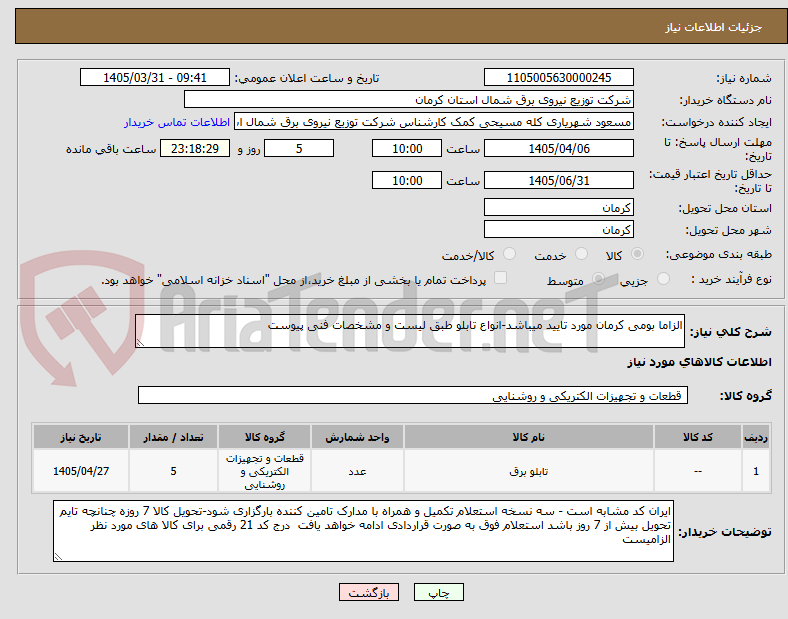788x619 pixels.
Task: Select the متوسط purchase type radio
Action: 598,278
